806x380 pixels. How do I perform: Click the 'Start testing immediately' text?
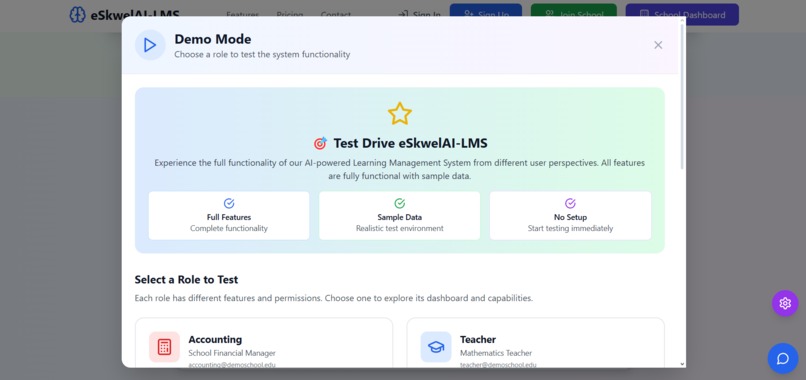tap(570, 228)
